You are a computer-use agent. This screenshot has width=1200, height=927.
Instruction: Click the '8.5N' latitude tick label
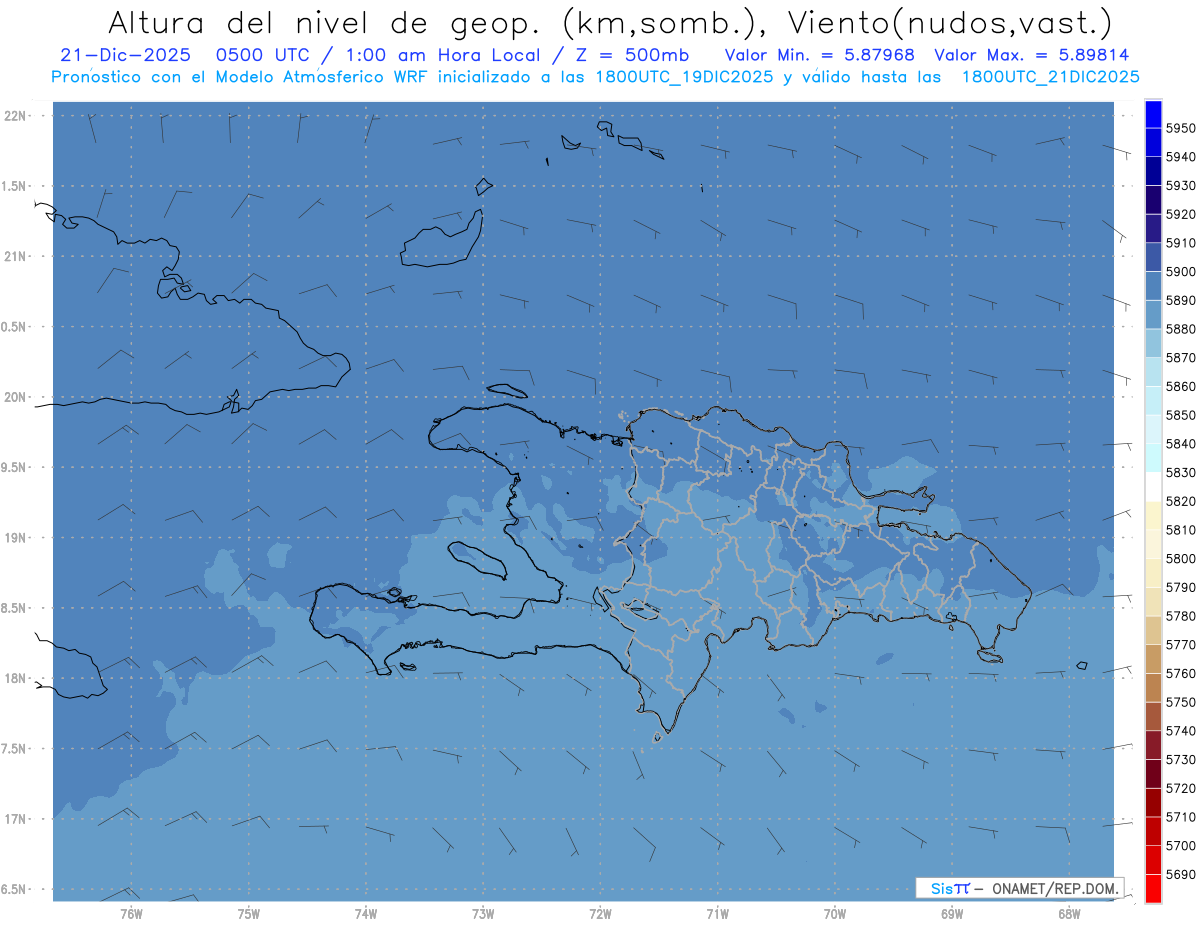pyautogui.click(x=15, y=608)
